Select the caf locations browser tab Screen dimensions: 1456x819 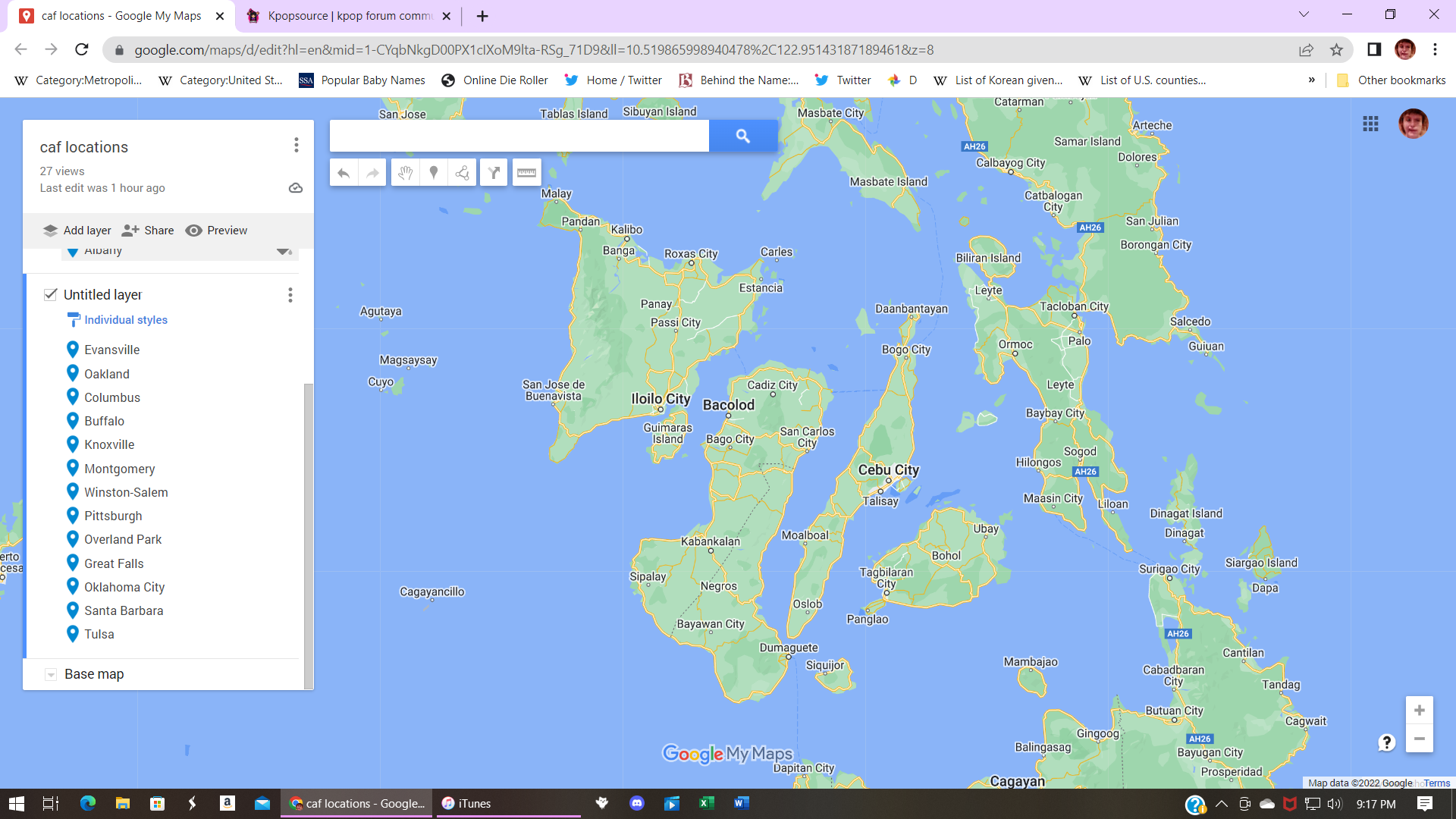point(121,16)
